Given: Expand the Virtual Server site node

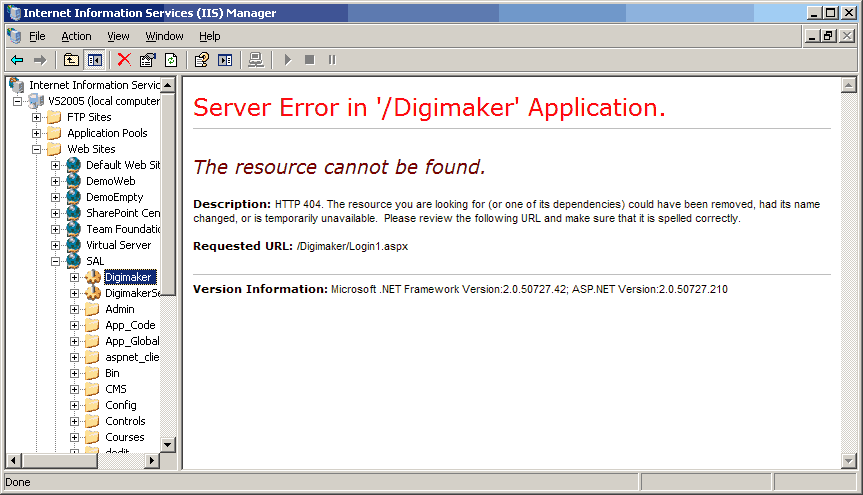Looking at the screenshot, I should point(56,245).
